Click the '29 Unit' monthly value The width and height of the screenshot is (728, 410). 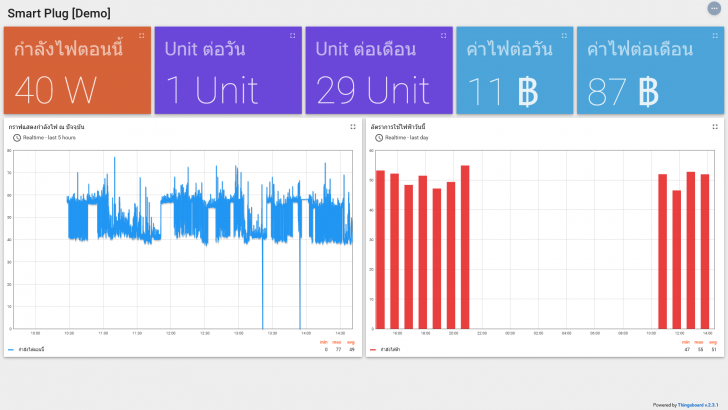(x=373, y=90)
